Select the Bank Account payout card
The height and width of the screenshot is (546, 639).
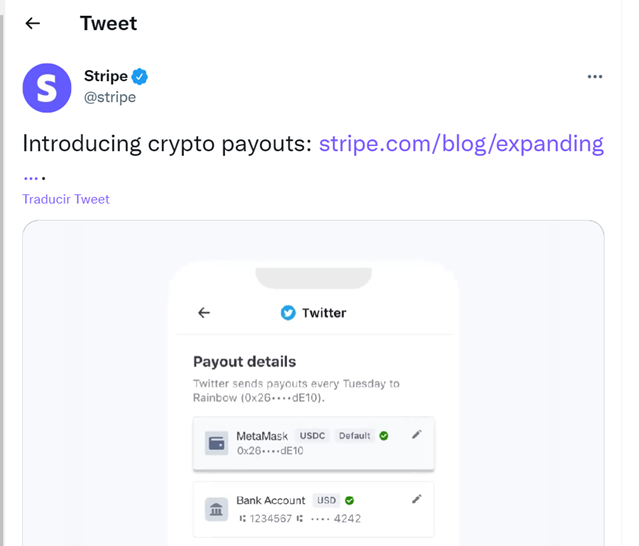click(x=313, y=509)
